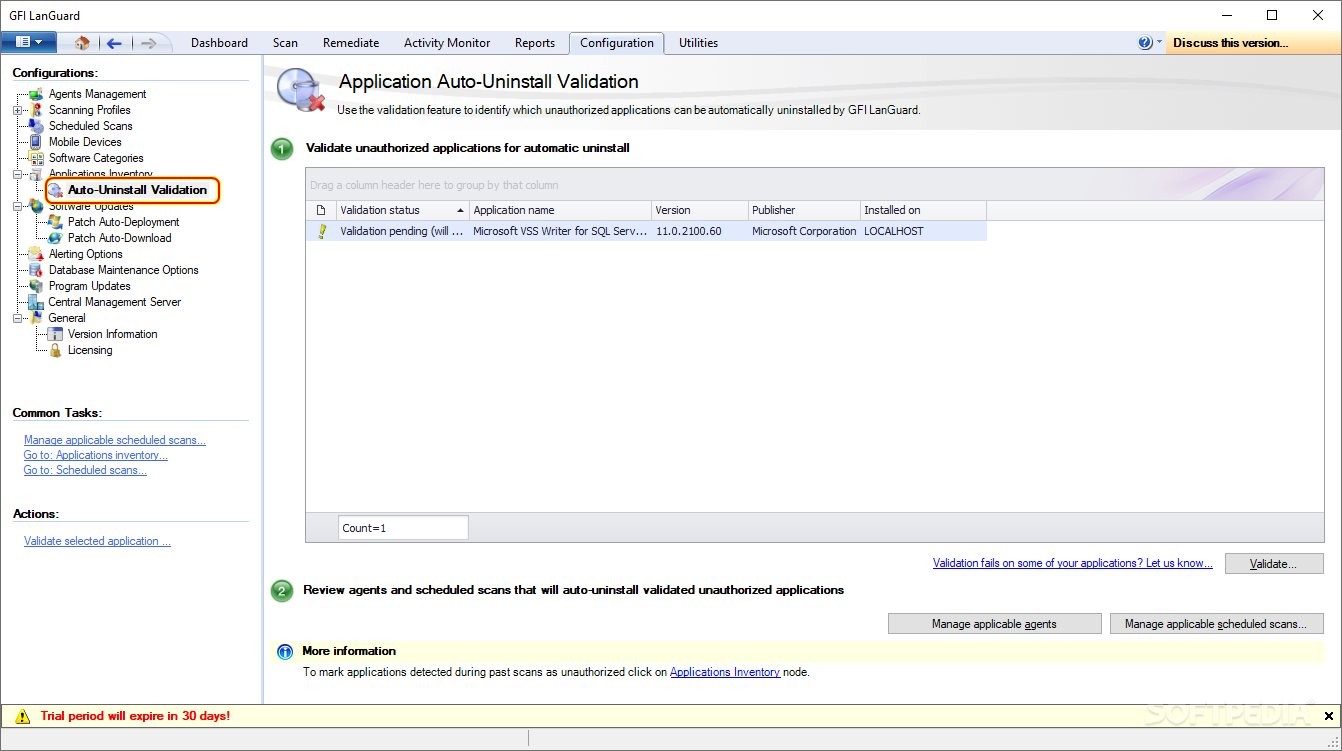Click the Patch Auto-Download globe icon
1342x751 pixels.
56,238
